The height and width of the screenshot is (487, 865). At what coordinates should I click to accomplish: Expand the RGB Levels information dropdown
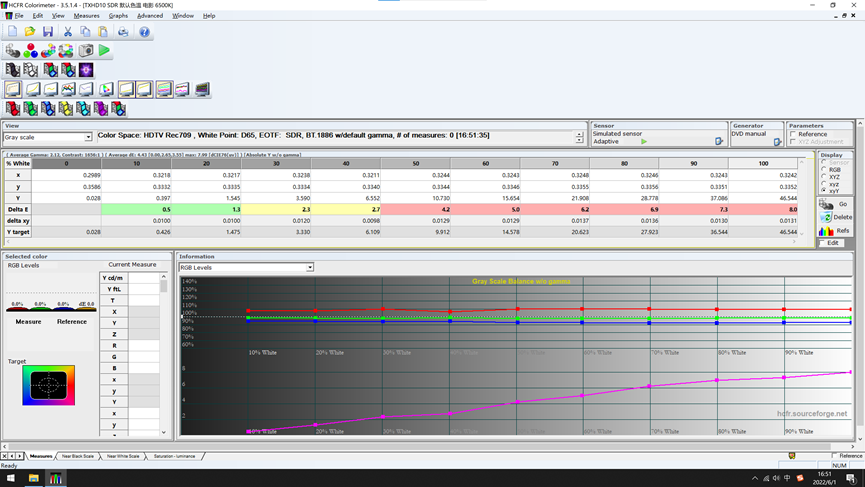click(309, 267)
